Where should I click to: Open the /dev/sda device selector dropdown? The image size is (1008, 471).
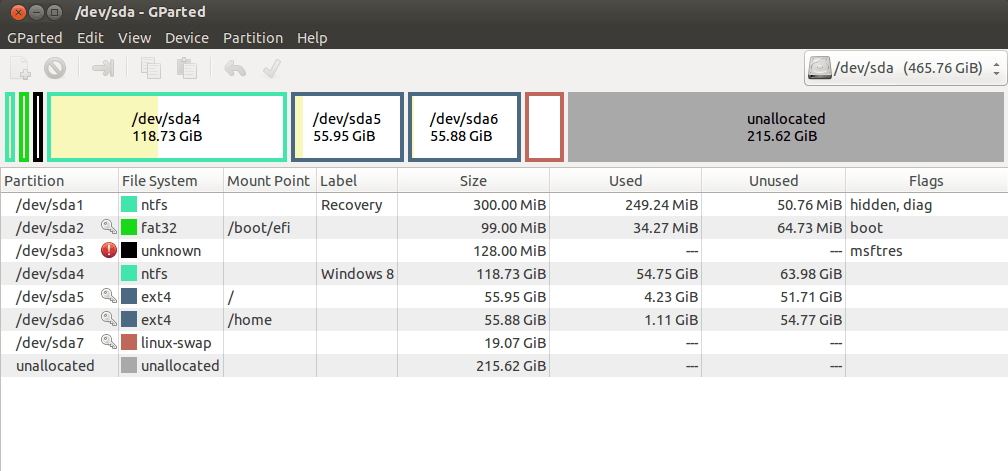pos(905,68)
